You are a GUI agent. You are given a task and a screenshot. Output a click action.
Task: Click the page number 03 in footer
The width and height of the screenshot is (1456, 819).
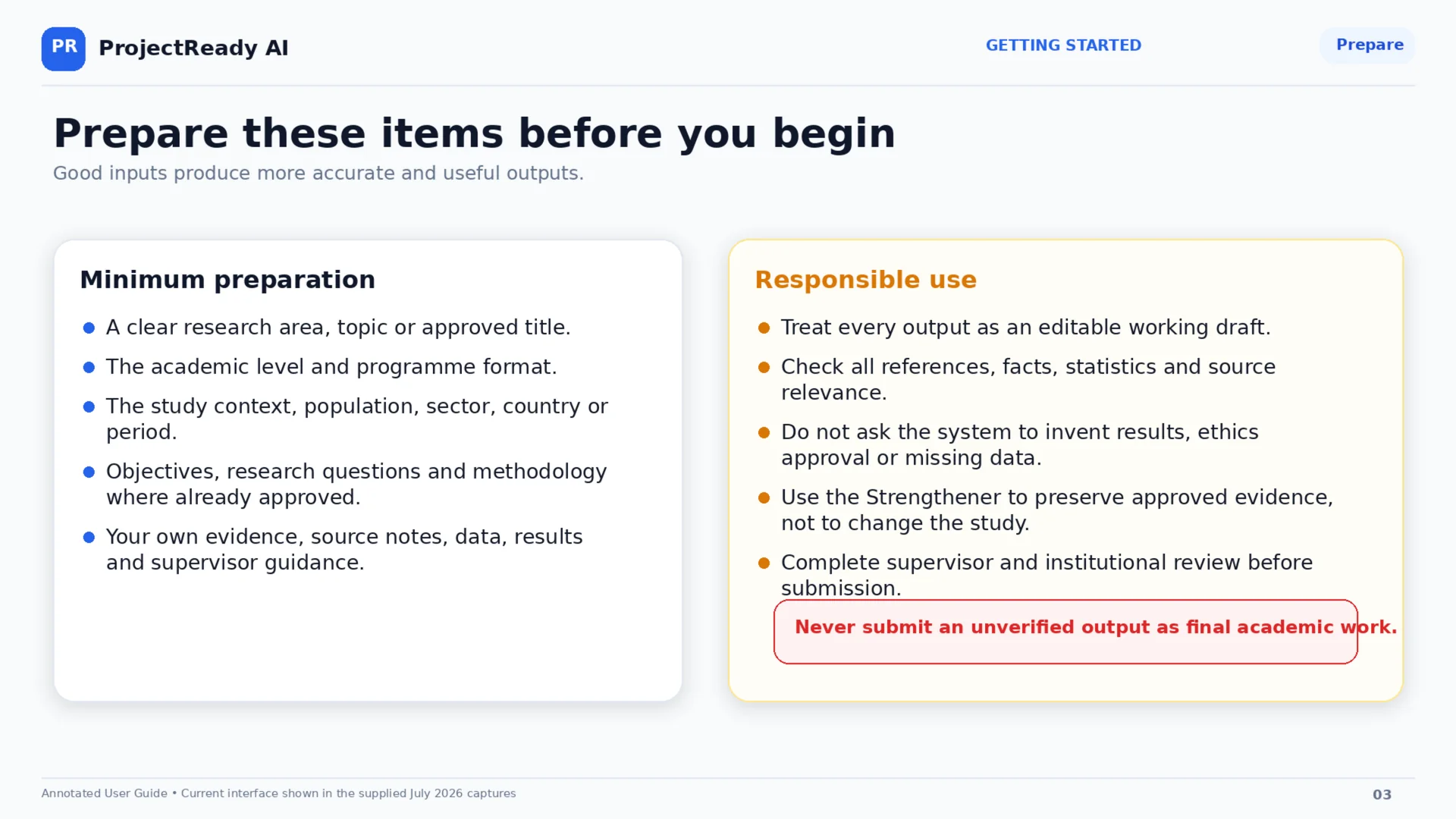point(1382,795)
